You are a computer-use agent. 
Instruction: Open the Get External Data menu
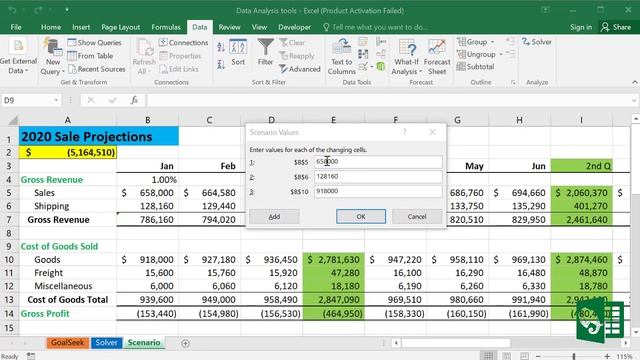tap(18, 57)
